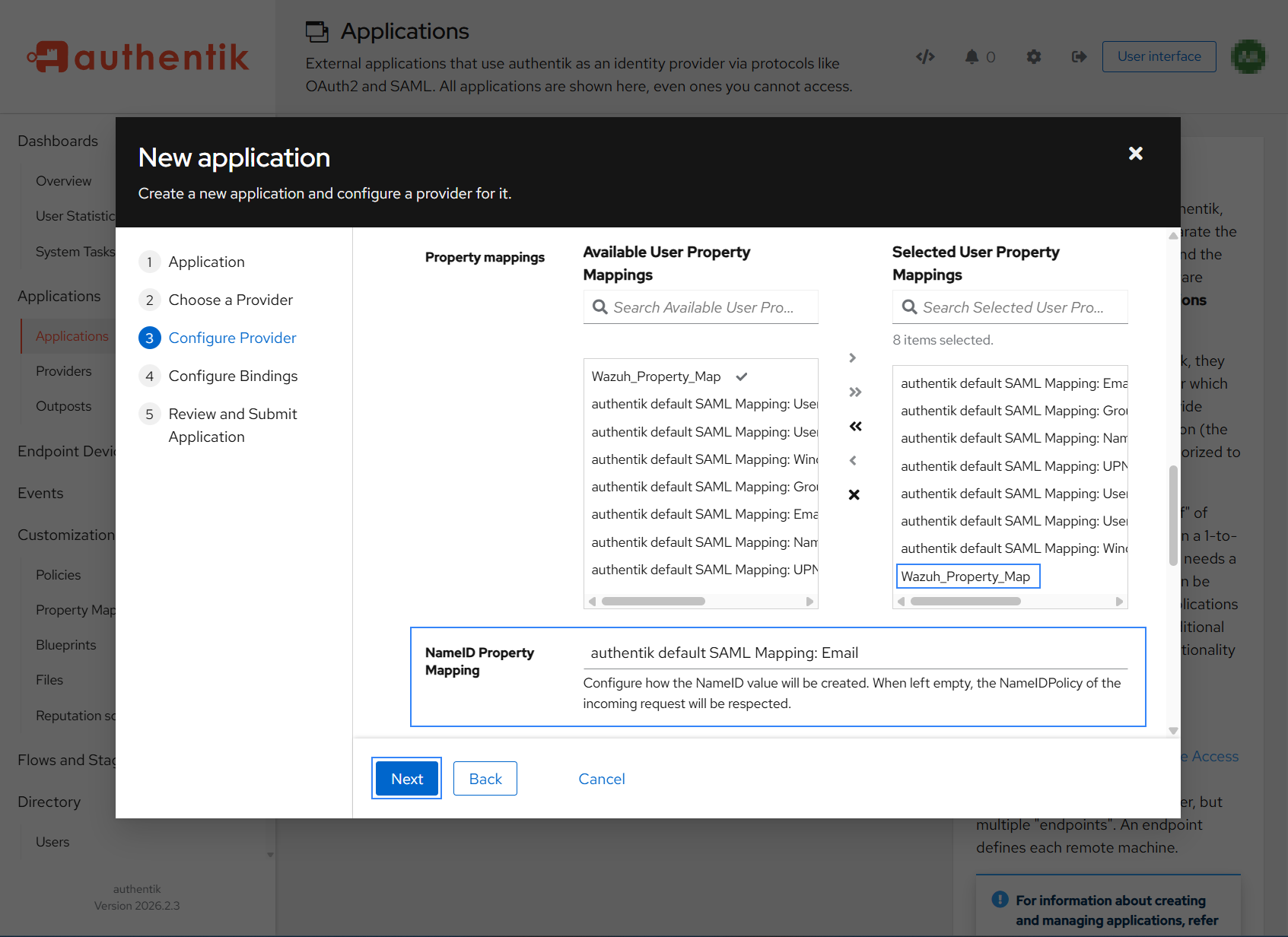Image resolution: width=1288 pixels, height=937 pixels.
Task: Select wizard step Configure Provider
Action: 232,338
